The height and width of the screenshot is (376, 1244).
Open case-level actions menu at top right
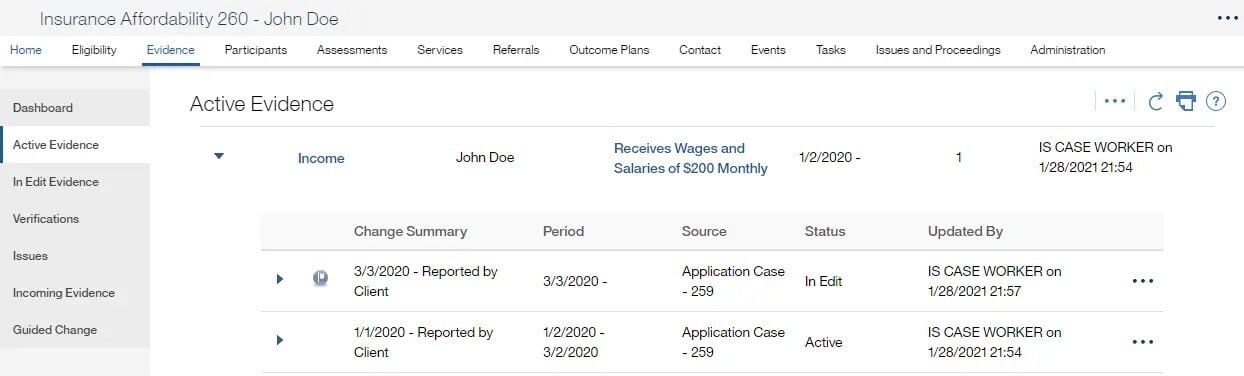(x=1227, y=18)
